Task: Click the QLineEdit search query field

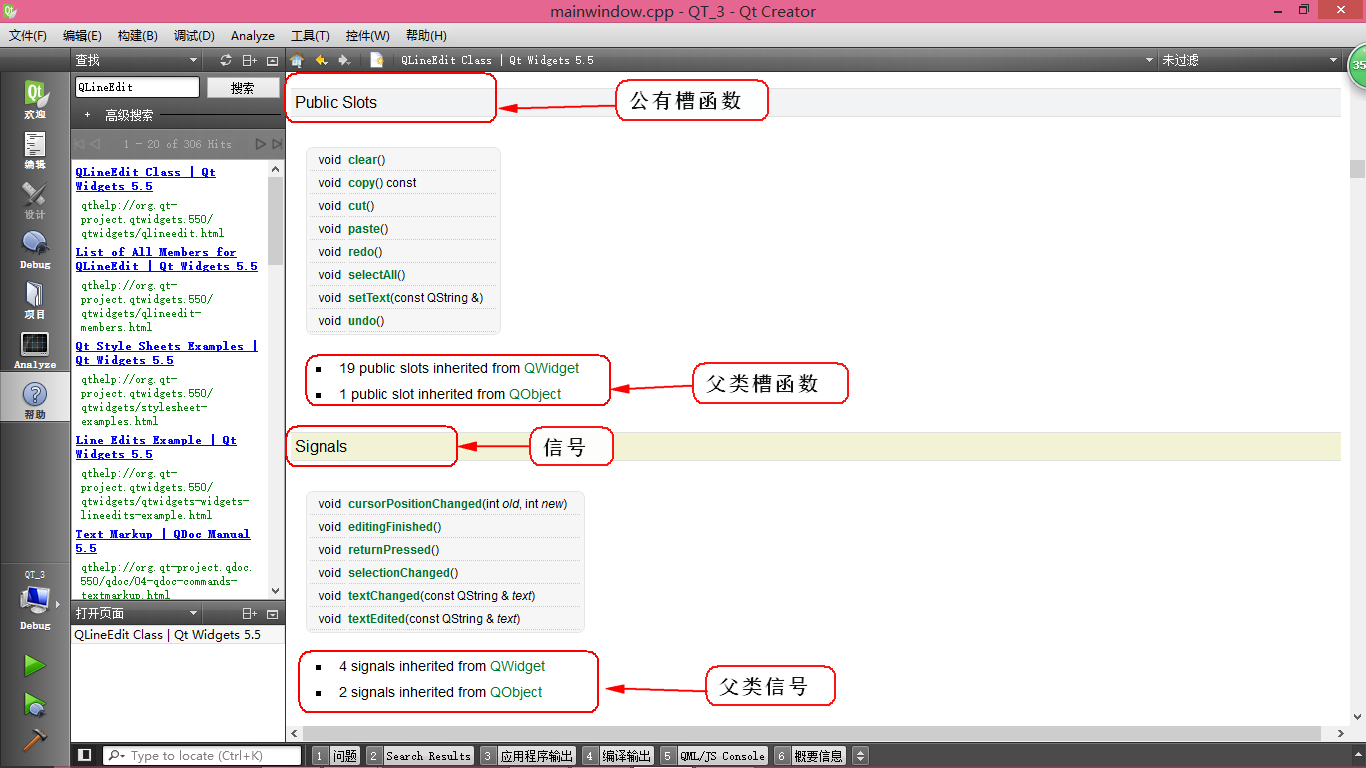Action: pyautogui.click(x=137, y=88)
